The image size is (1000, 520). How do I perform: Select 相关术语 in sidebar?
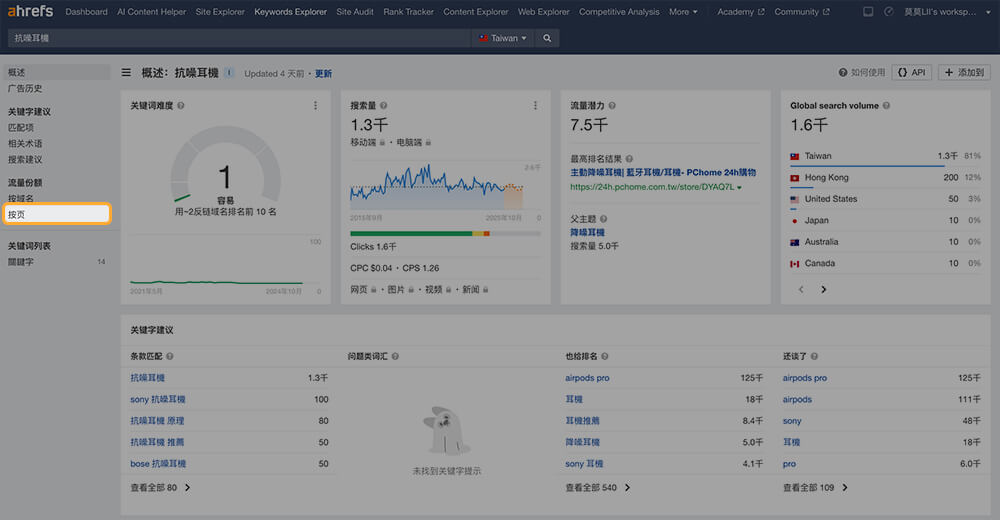(x=25, y=144)
